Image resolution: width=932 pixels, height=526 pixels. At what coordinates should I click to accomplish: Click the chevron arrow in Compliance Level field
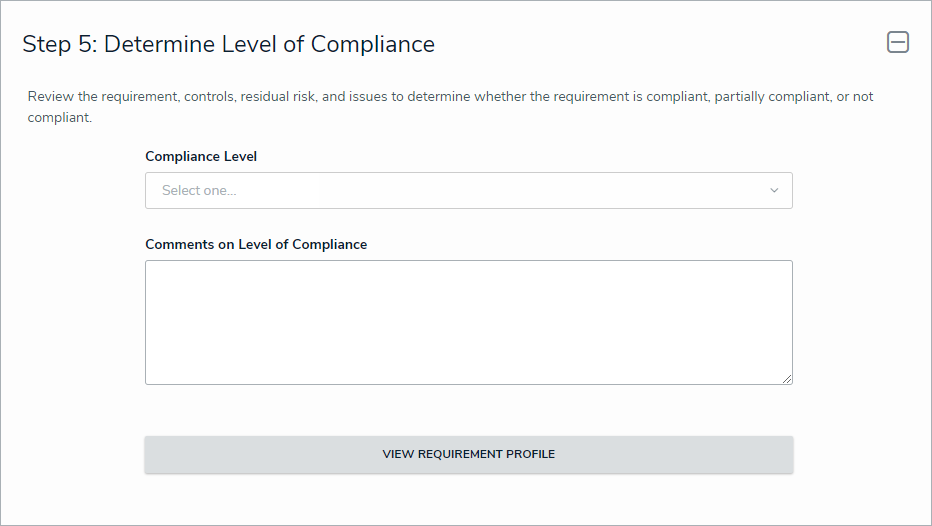coord(774,190)
